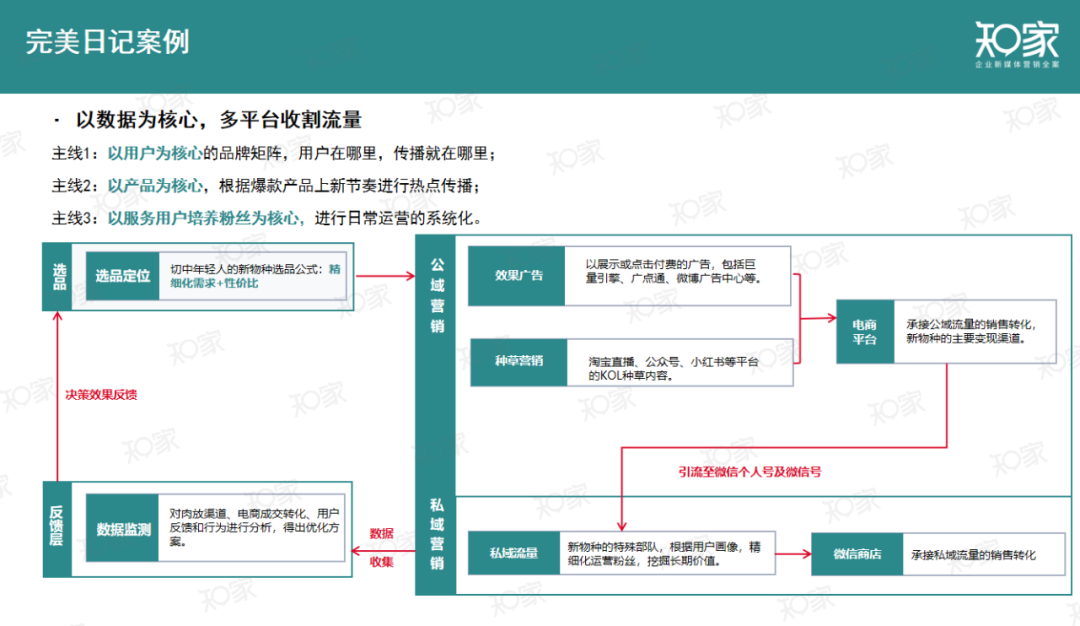Click the vertical 选品 label block
Image resolution: width=1080 pixels, height=626 pixels.
tap(57, 276)
